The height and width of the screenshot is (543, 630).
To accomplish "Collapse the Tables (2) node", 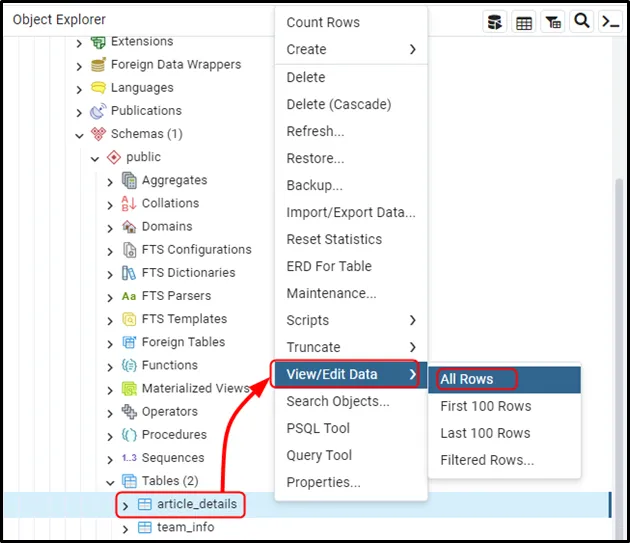I will 111,482.
